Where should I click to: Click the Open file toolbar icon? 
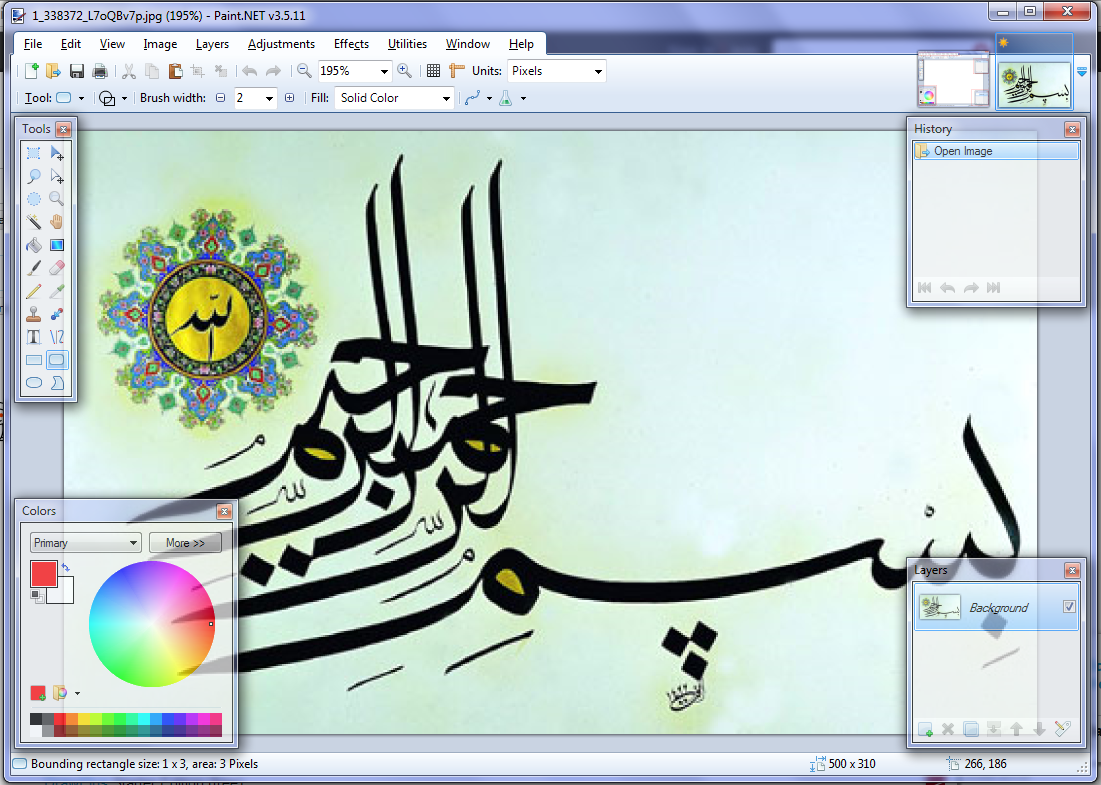click(53, 71)
